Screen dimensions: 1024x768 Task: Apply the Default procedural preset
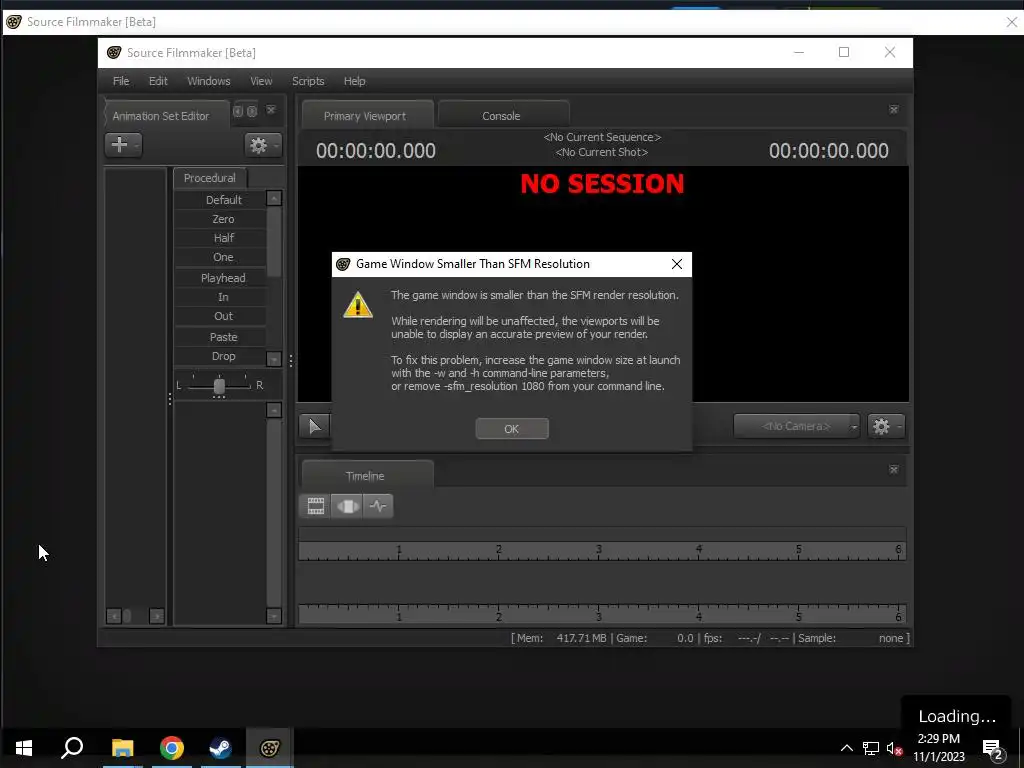click(x=223, y=200)
